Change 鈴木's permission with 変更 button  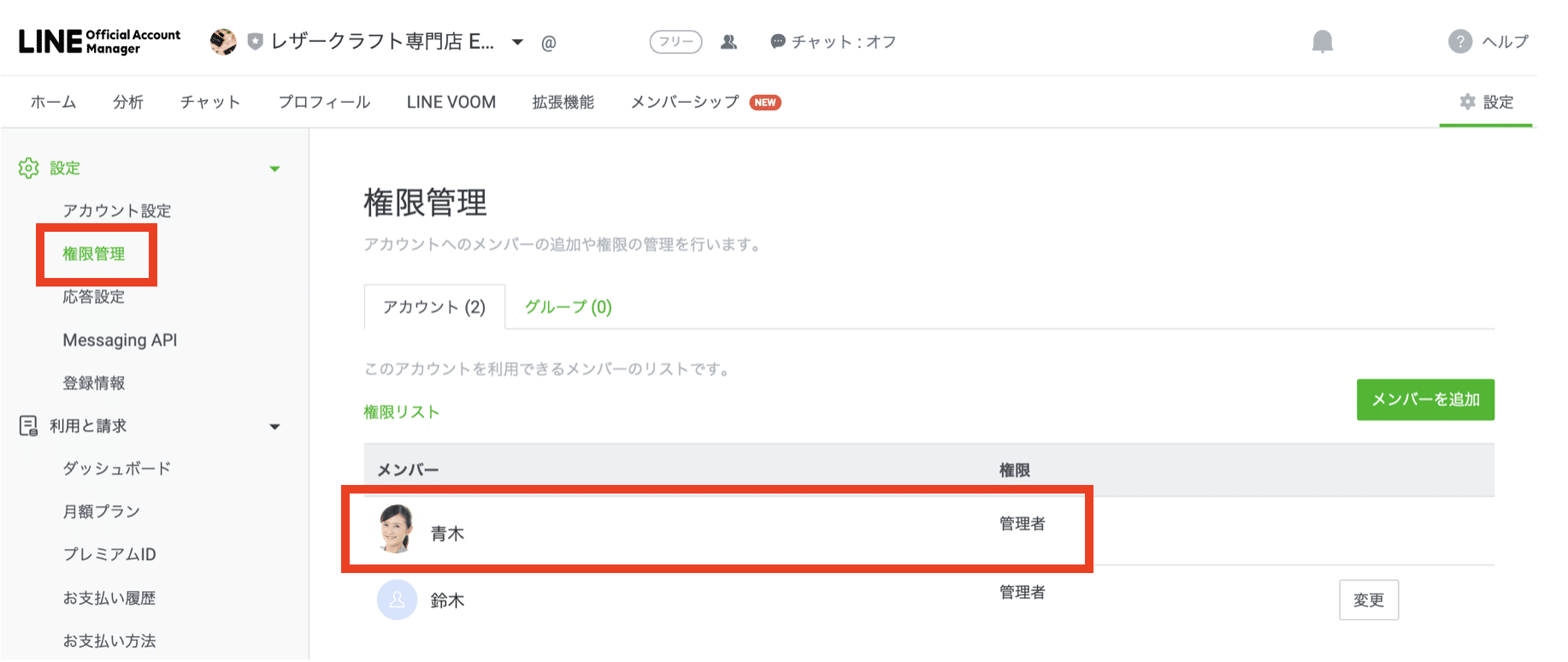(1368, 600)
